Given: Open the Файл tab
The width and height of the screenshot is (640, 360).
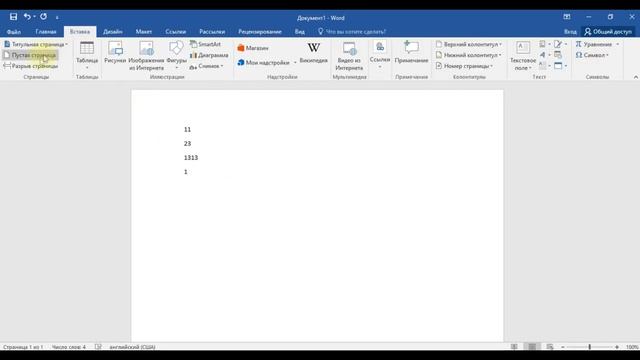Looking at the screenshot, I should pos(13,31).
